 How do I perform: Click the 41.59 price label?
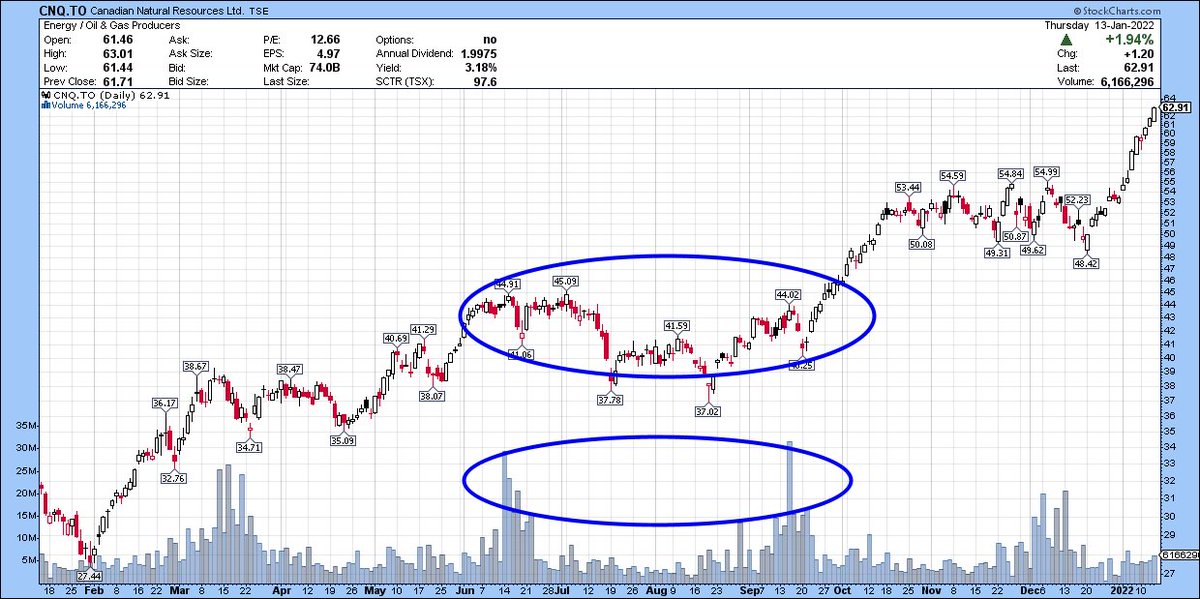pos(677,326)
